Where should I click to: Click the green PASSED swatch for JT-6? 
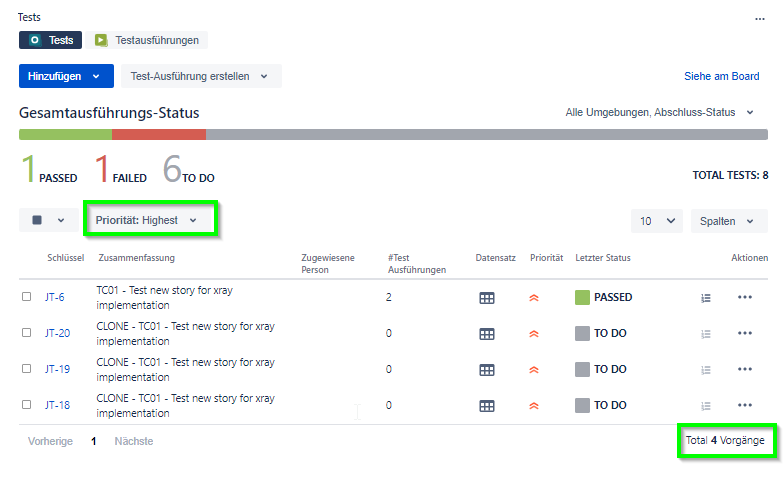(x=582, y=298)
